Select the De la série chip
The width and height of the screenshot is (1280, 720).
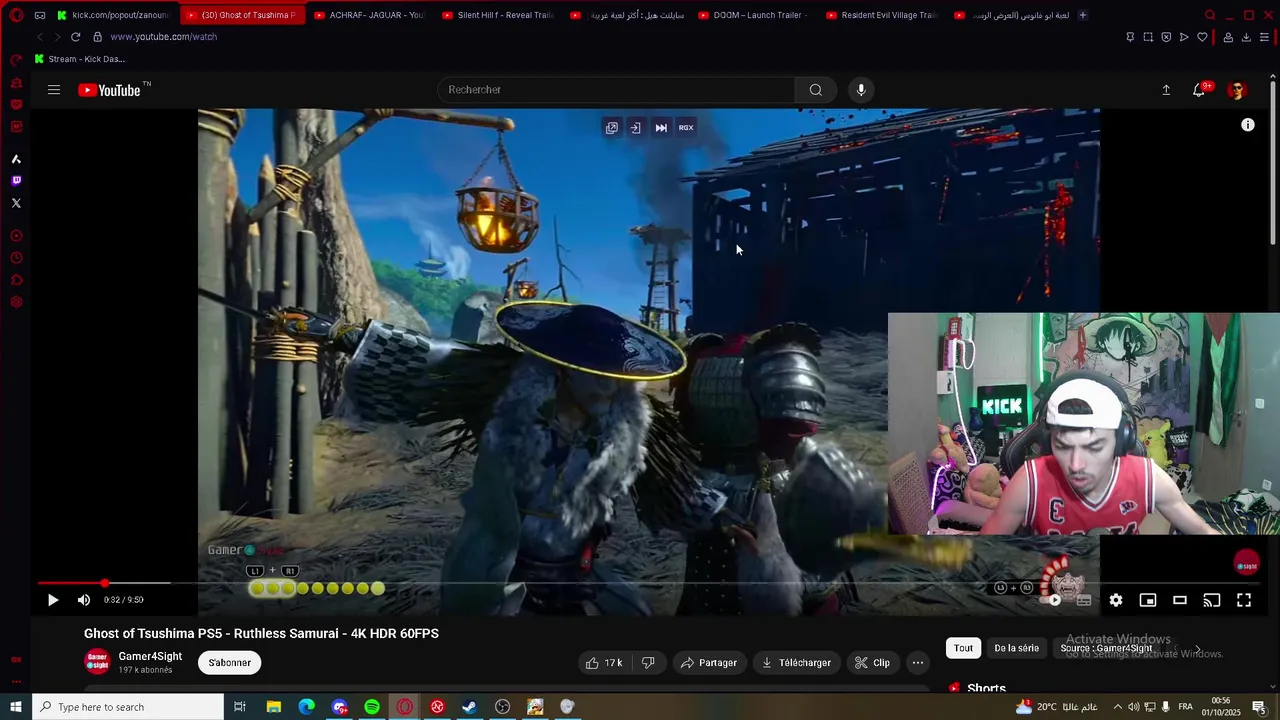(x=1016, y=648)
